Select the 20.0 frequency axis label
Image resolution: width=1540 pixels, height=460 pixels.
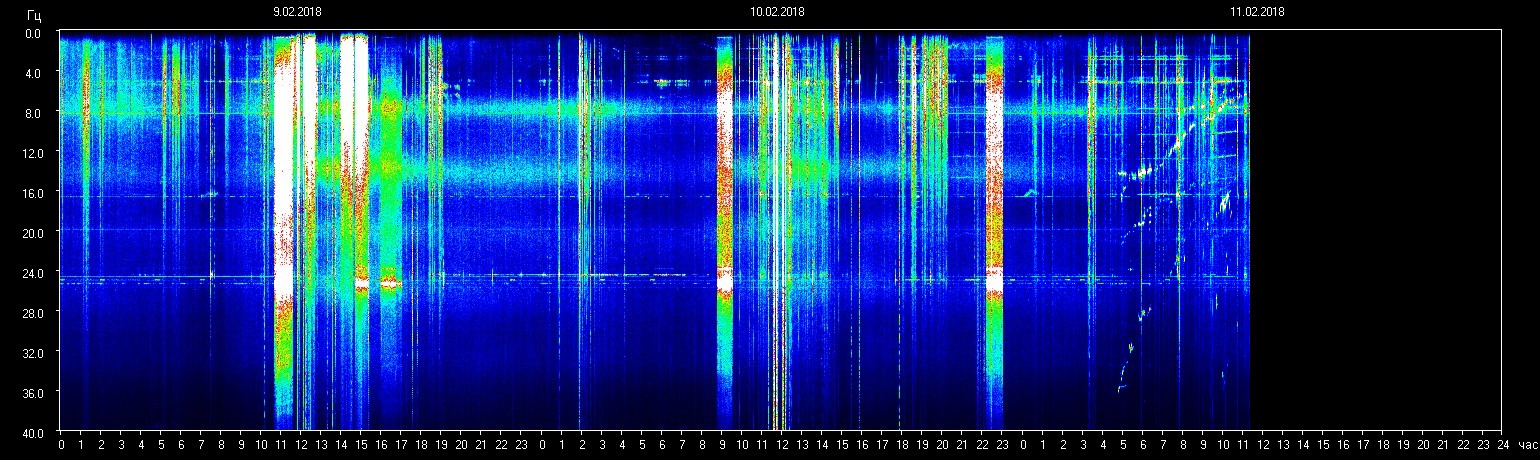(32, 232)
